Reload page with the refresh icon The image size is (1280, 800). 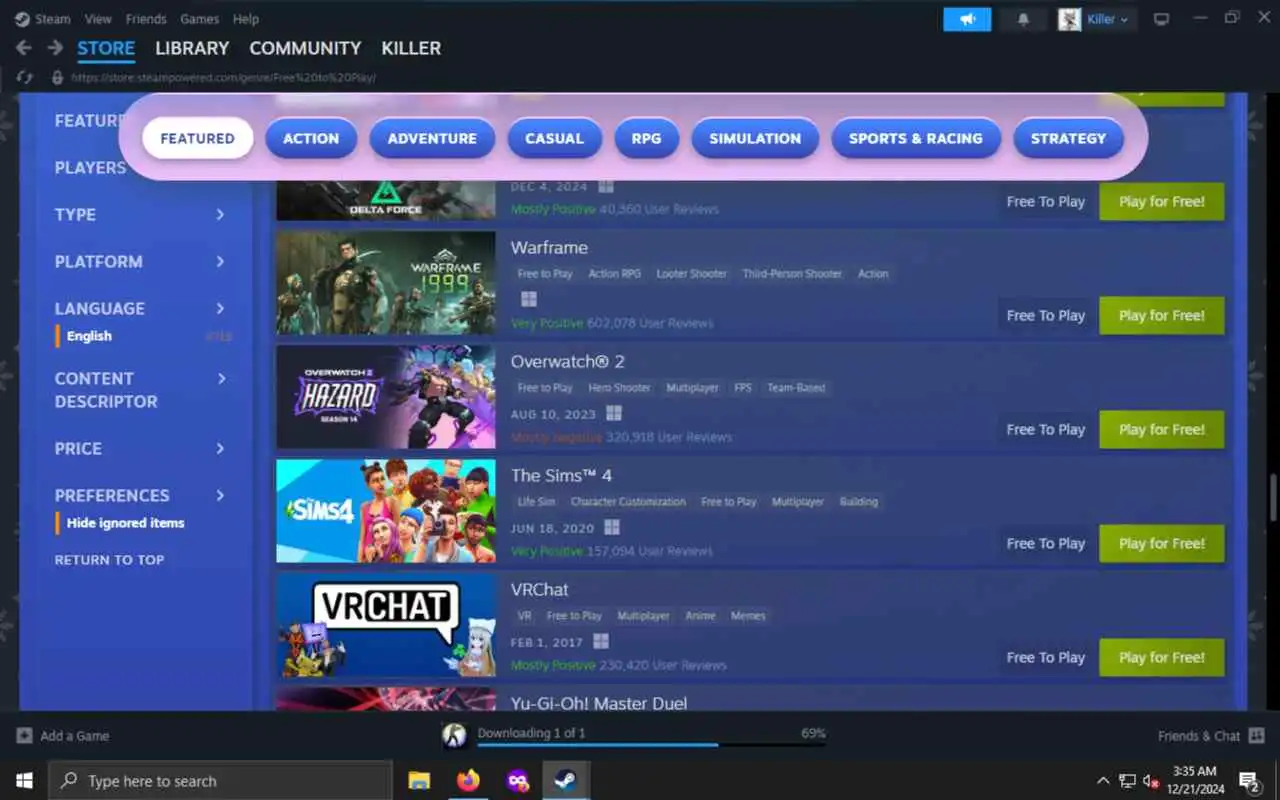click(25, 77)
